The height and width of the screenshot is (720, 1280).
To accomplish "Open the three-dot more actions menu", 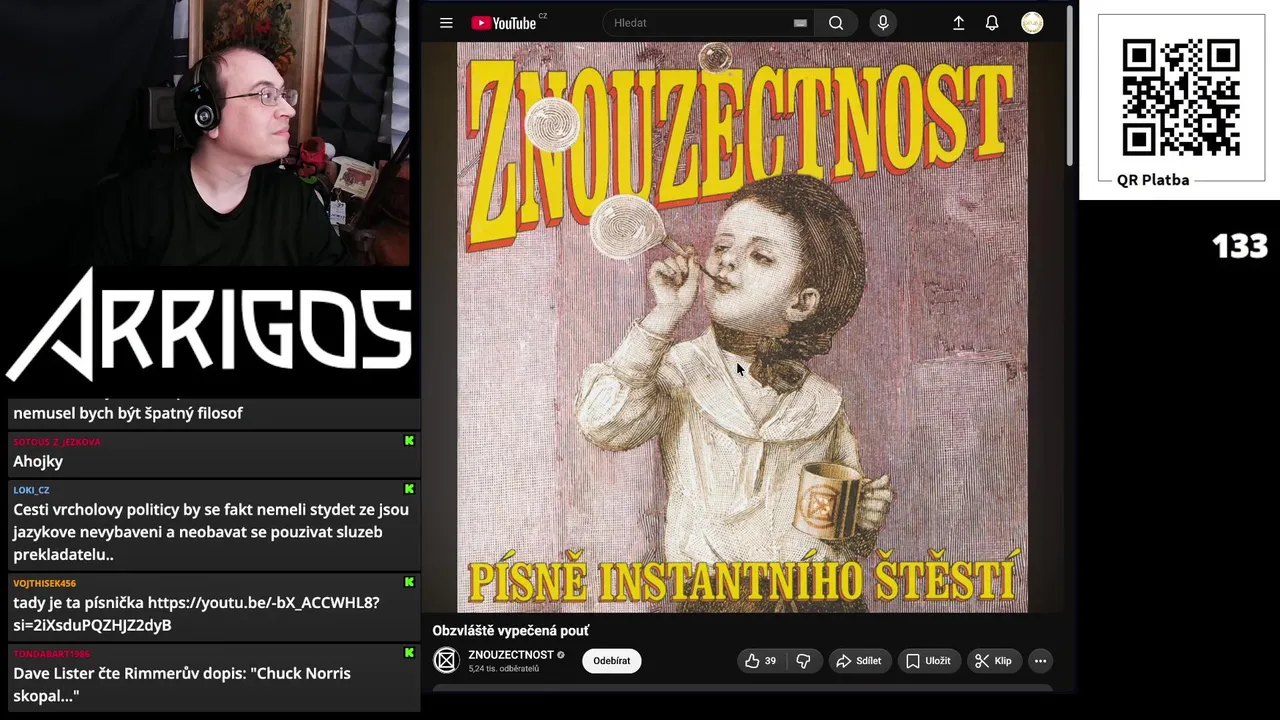I will tap(1040, 661).
